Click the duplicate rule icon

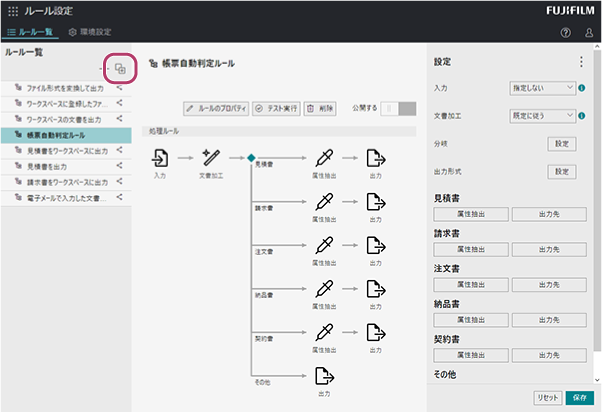coord(120,69)
